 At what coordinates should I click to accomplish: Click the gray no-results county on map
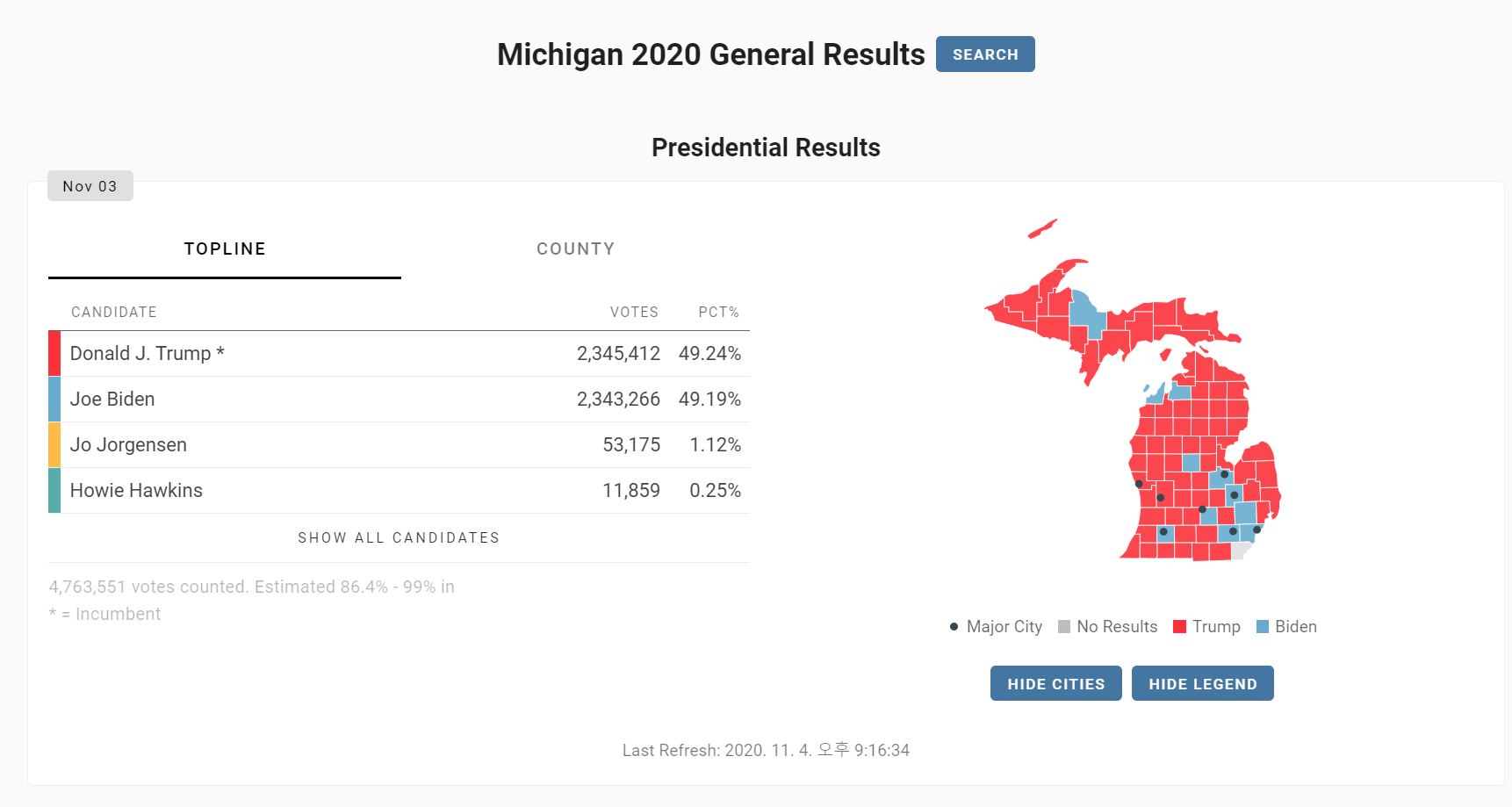tap(1239, 551)
